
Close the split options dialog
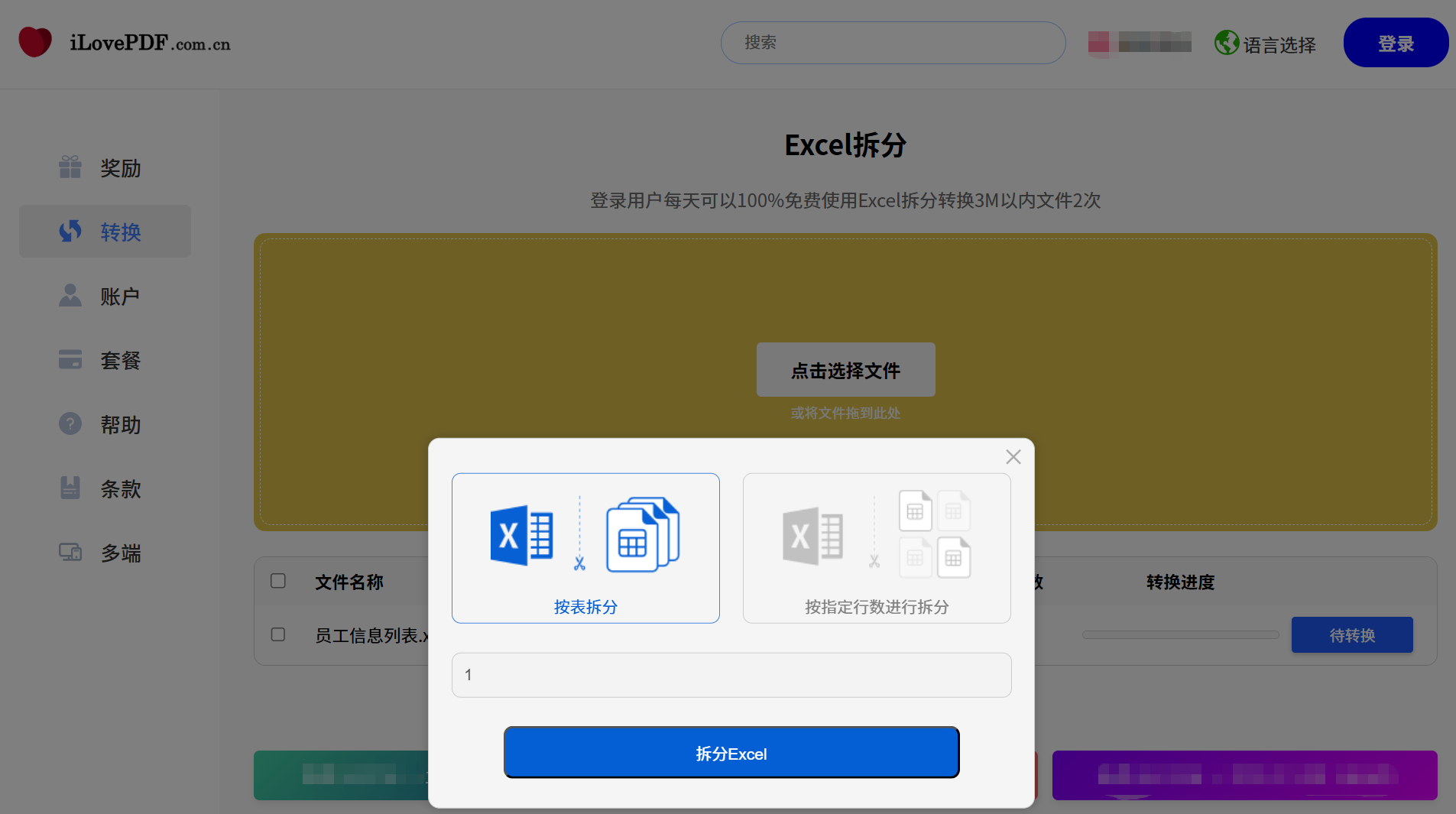pos(1013,456)
